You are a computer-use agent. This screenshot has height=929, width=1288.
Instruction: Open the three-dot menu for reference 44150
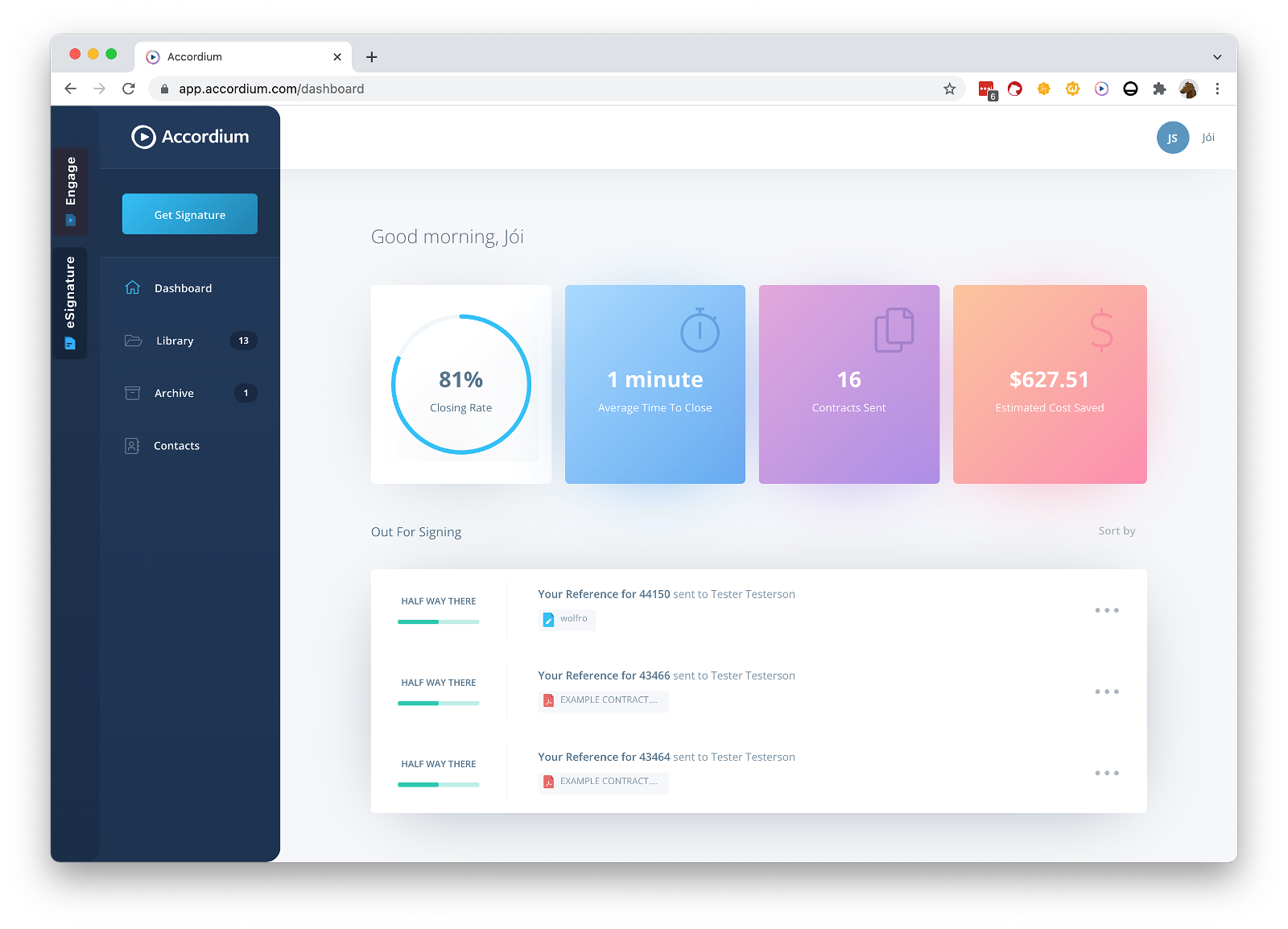coord(1107,610)
